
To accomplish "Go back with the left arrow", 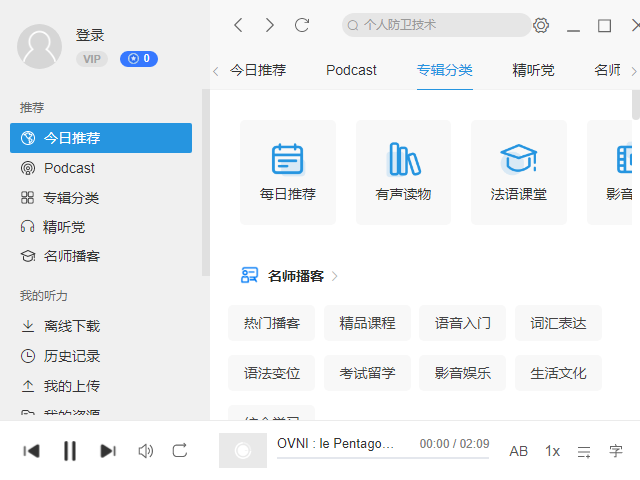I will pyautogui.click(x=238, y=25).
